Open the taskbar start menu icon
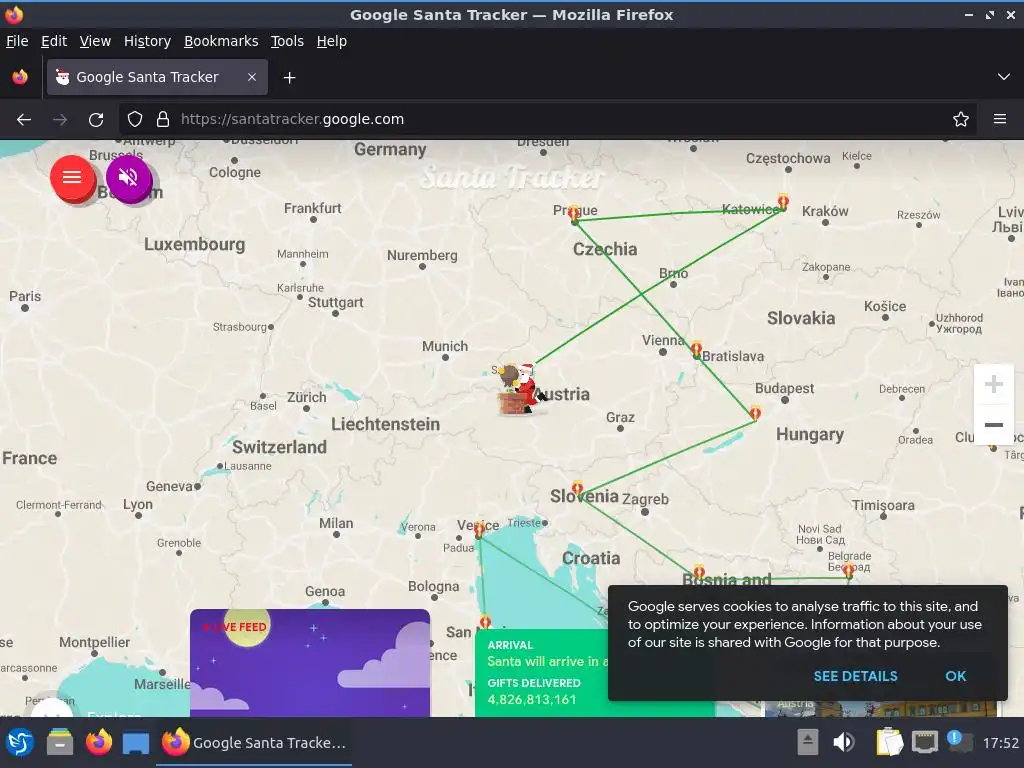Image resolution: width=1024 pixels, height=768 pixels. 20,743
